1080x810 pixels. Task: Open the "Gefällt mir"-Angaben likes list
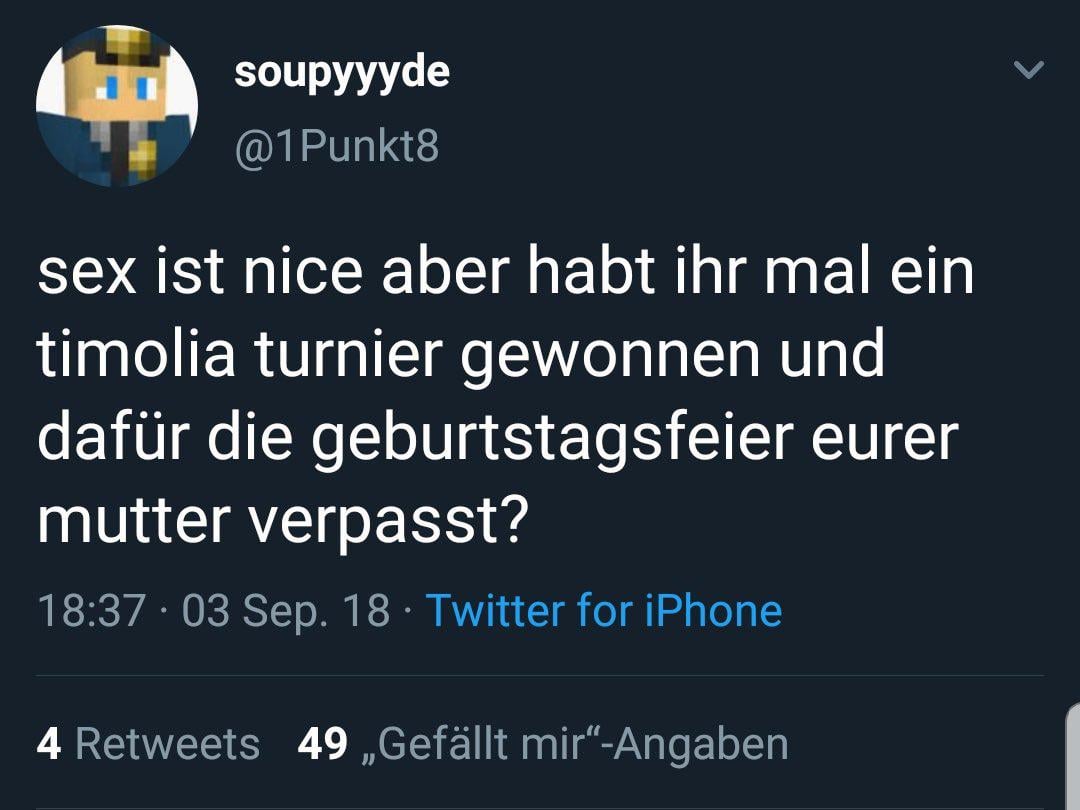coord(582,744)
